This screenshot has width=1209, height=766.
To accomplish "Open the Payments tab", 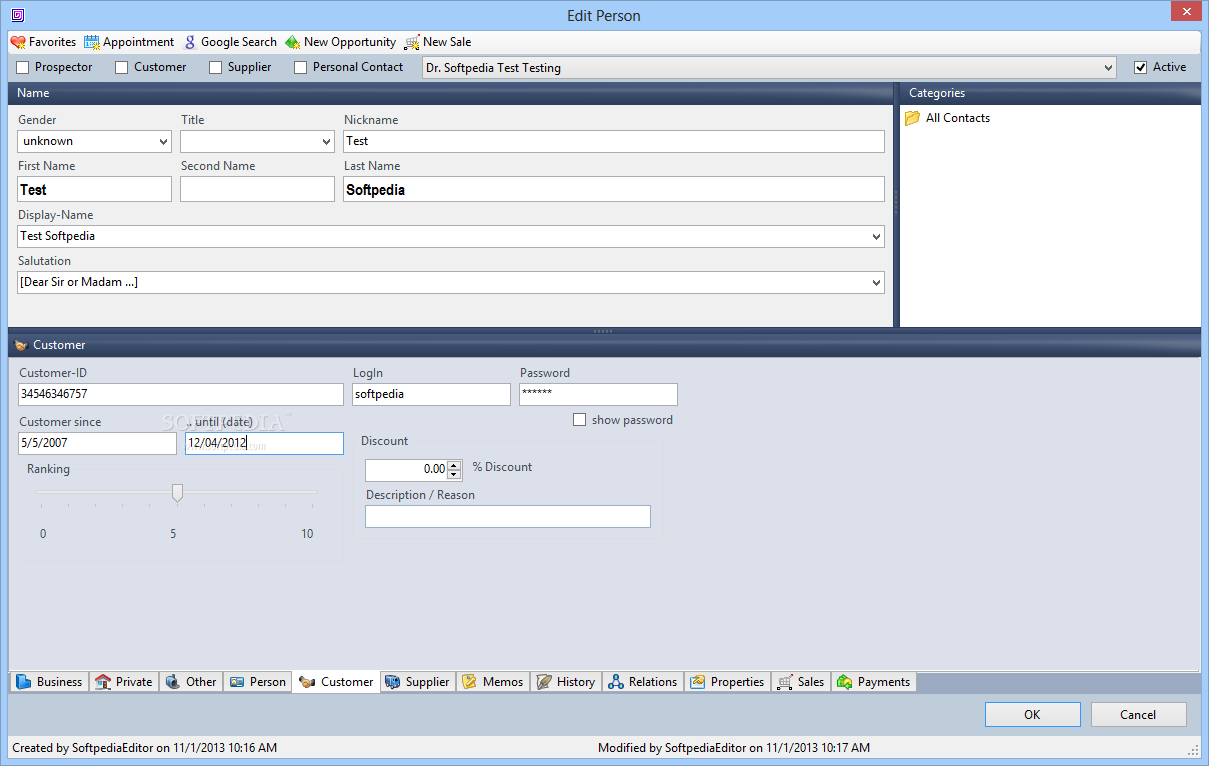I will [x=874, y=682].
